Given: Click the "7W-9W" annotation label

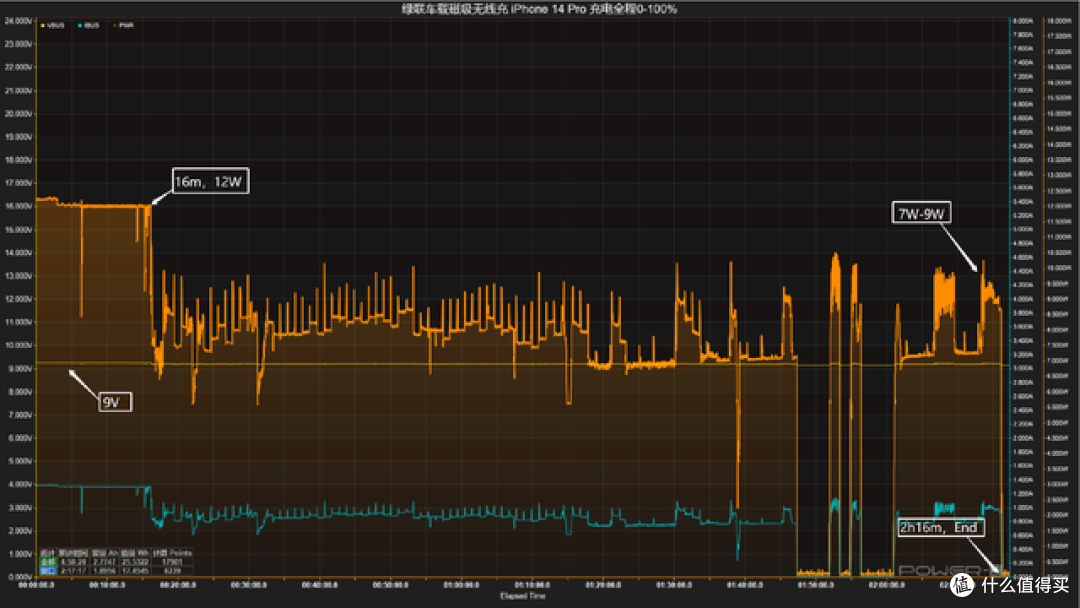Looking at the screenshot, I should coord(922,213).
